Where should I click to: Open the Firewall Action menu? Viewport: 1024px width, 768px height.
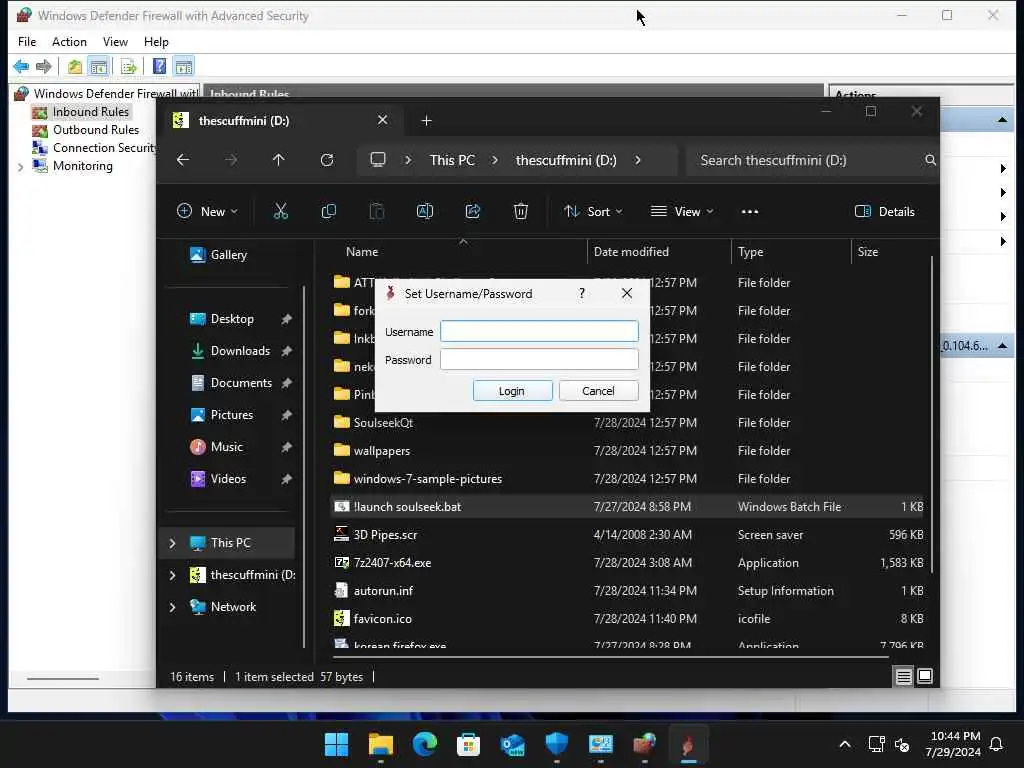point(69,42)
